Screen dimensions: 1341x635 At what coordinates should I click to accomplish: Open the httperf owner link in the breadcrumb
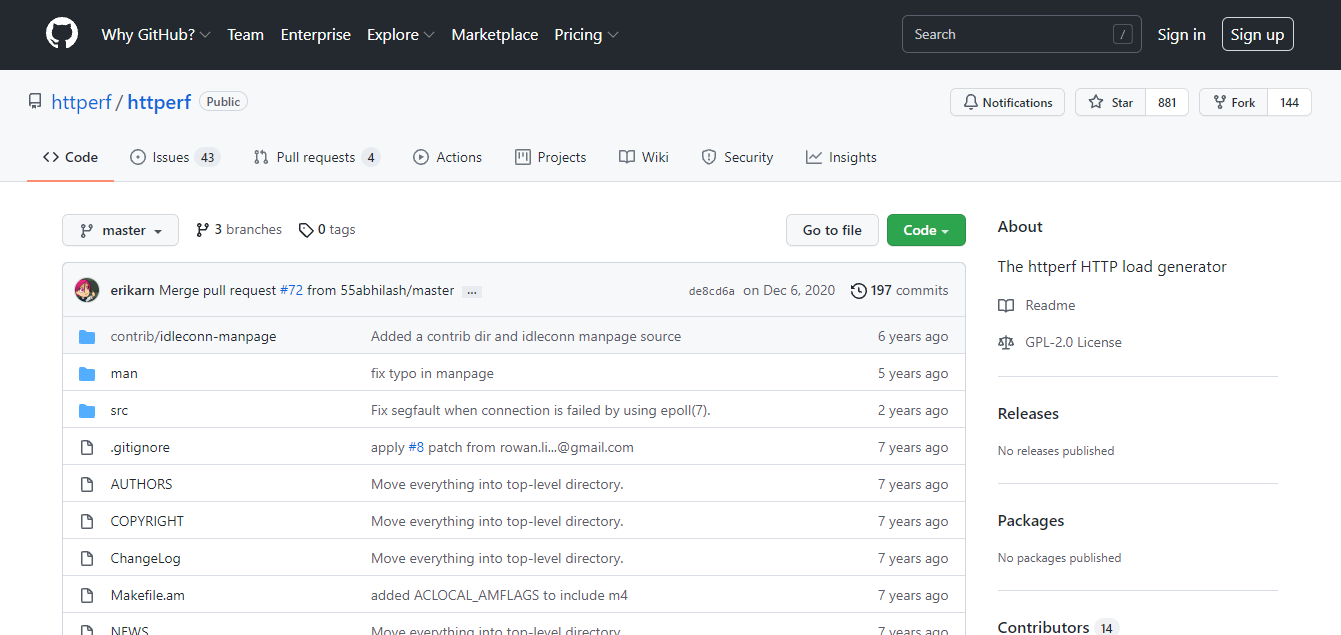click(82, 102)
